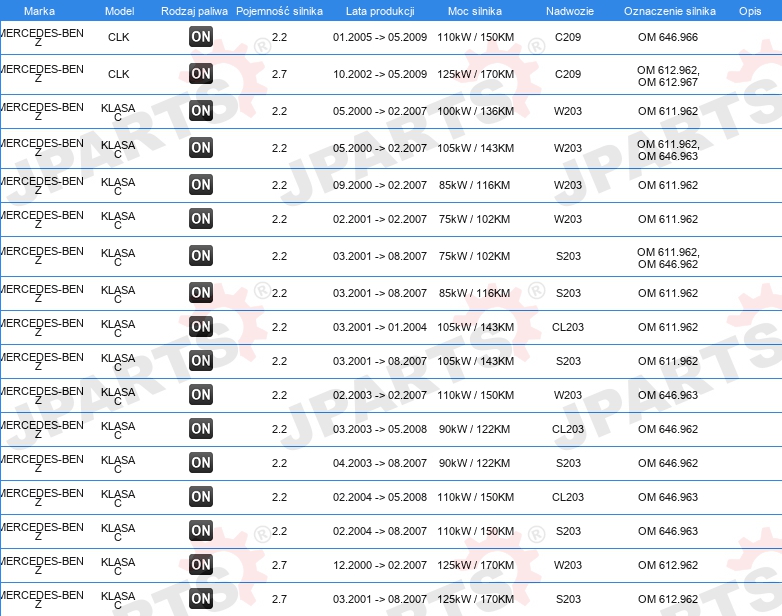The width and height of the screenshot is (782, 616).
Task: Click the ON diesel icon in the CLK 2.2 row
Action: point(201,36)
